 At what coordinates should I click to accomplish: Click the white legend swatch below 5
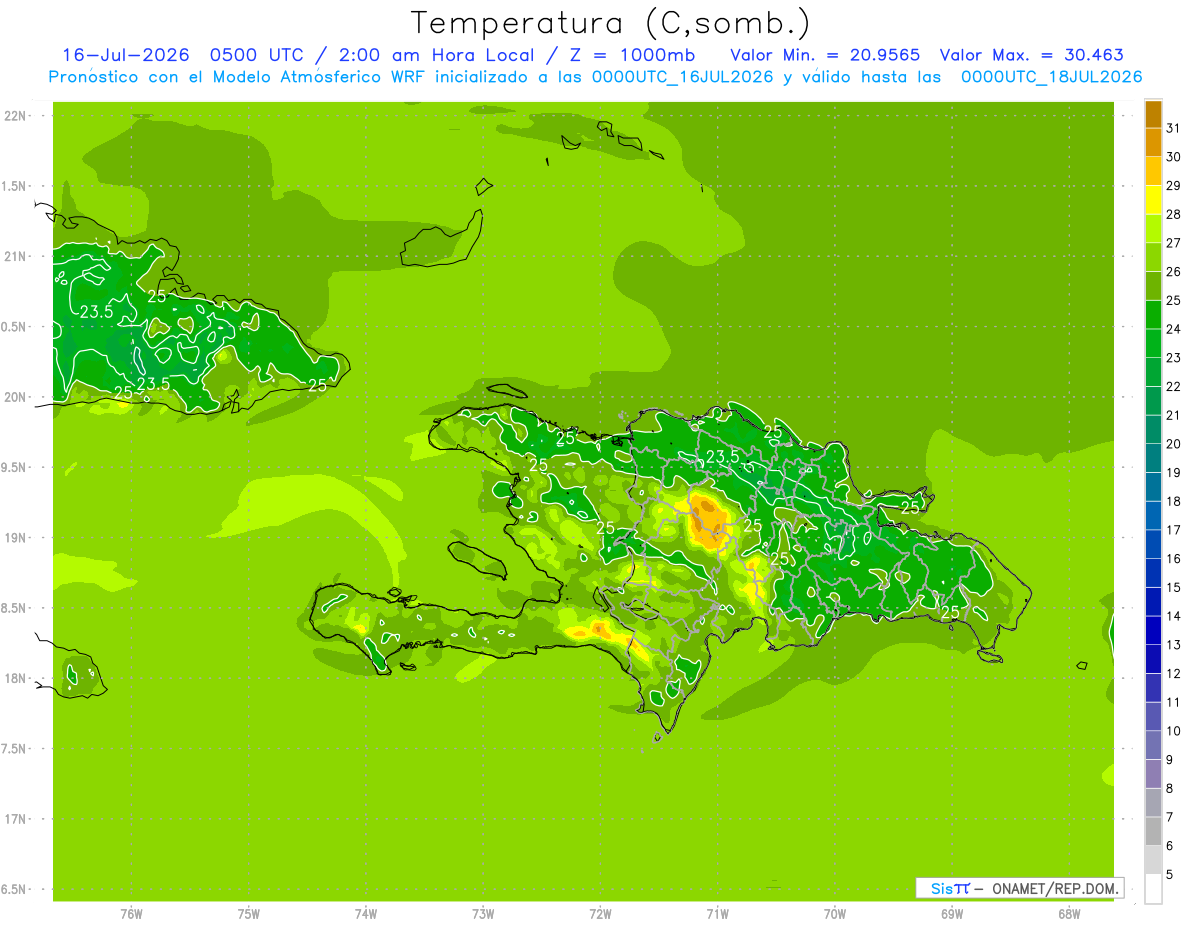tap(1153, 889)
